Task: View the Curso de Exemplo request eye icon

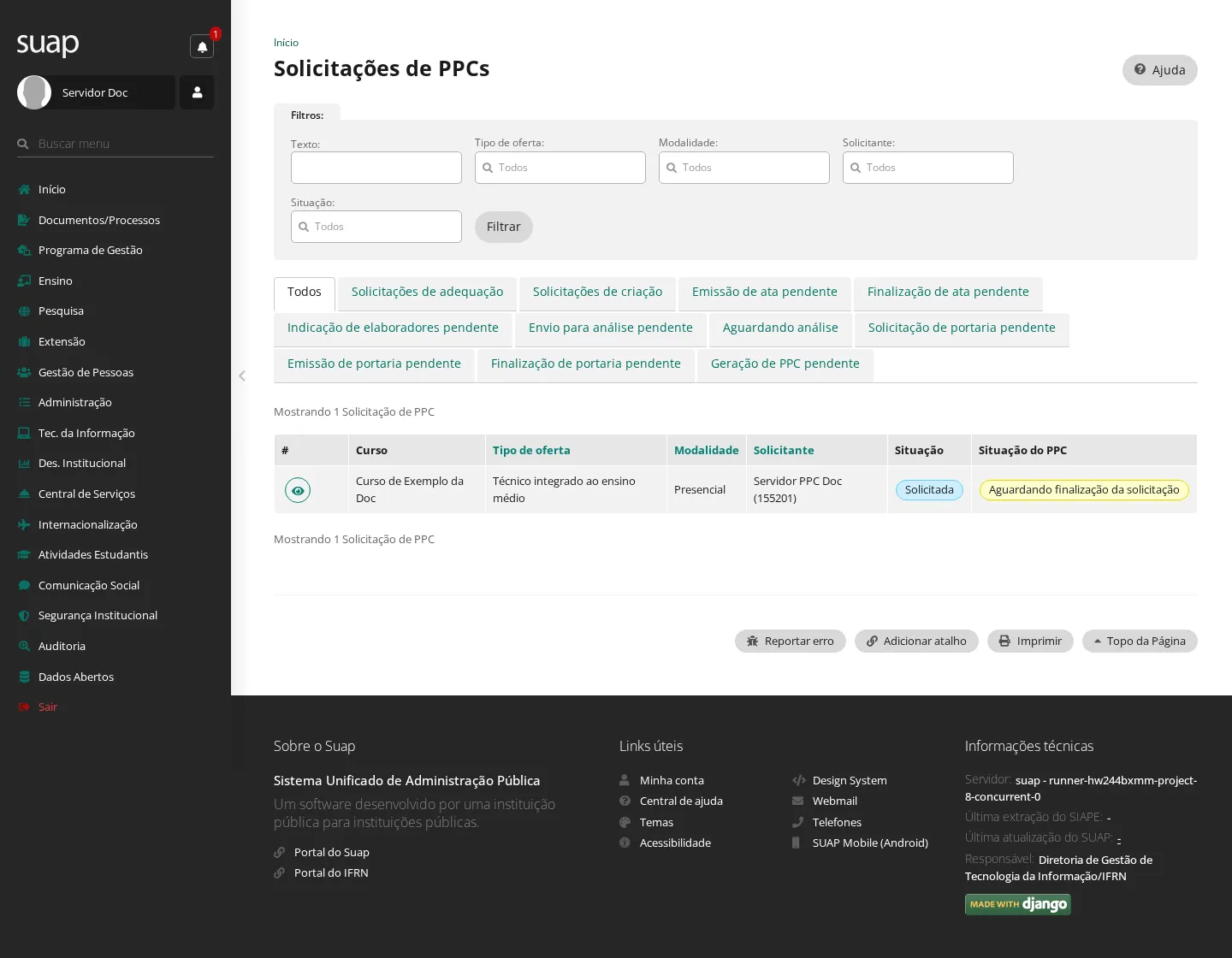Action: (x=298, y=490)
